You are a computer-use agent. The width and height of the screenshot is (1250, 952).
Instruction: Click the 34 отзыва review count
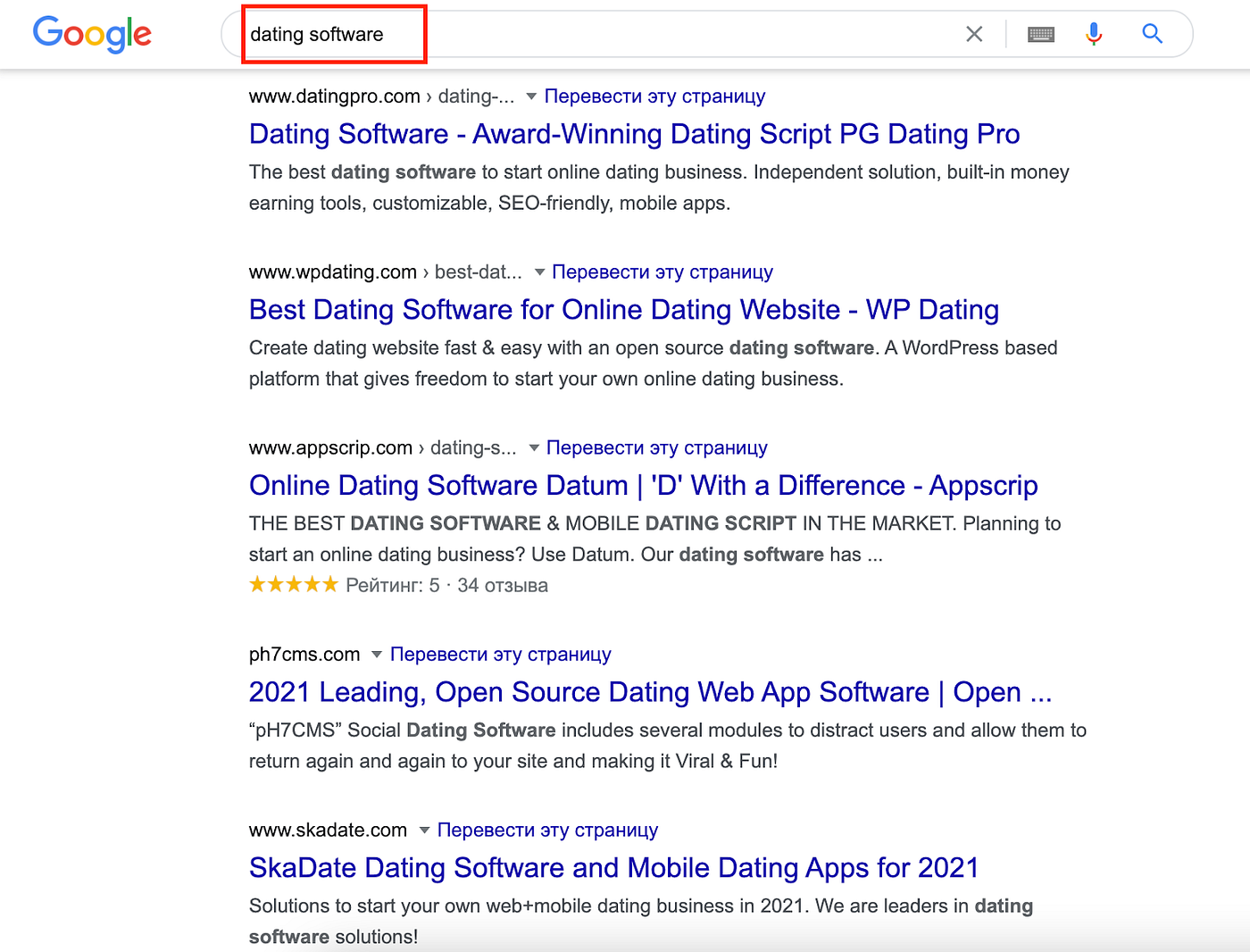point(503,586)
